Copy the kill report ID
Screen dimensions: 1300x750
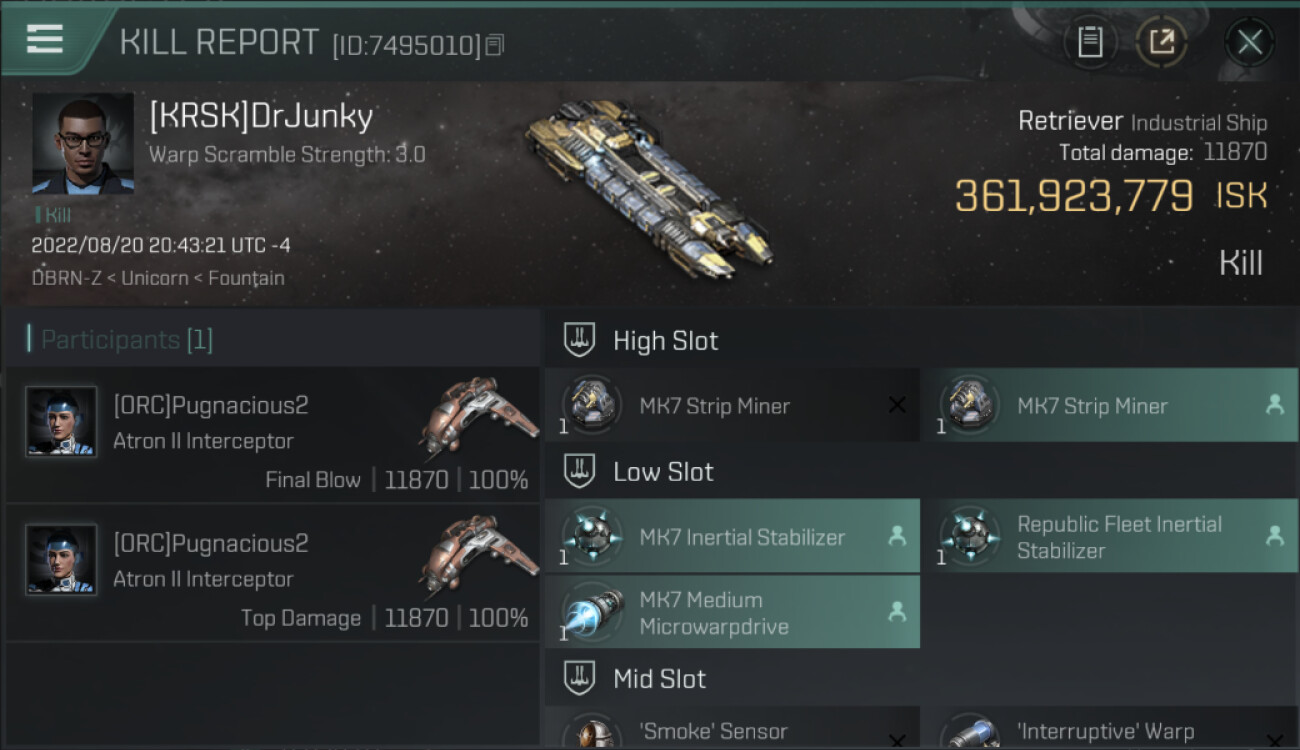coord(495,46)
